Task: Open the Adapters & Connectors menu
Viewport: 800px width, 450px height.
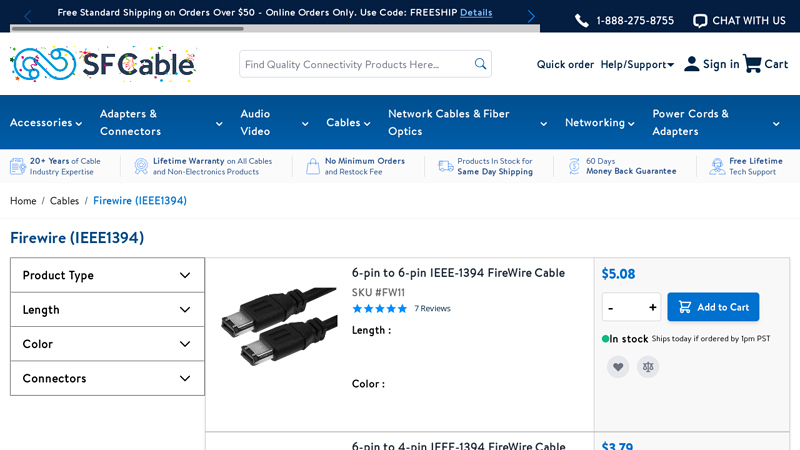Action: coord(161,122)
